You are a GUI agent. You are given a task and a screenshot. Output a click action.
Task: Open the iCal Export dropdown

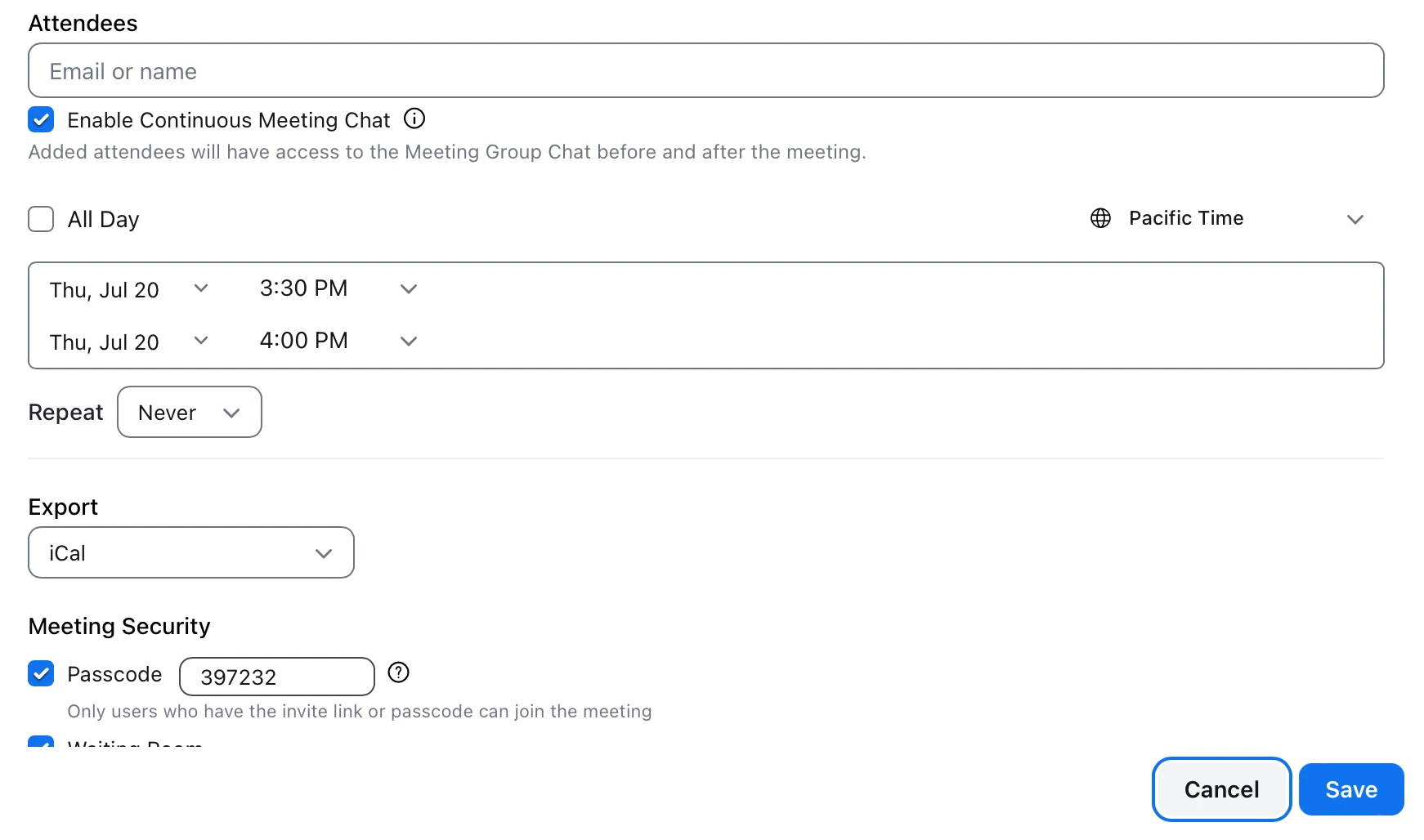191,553
